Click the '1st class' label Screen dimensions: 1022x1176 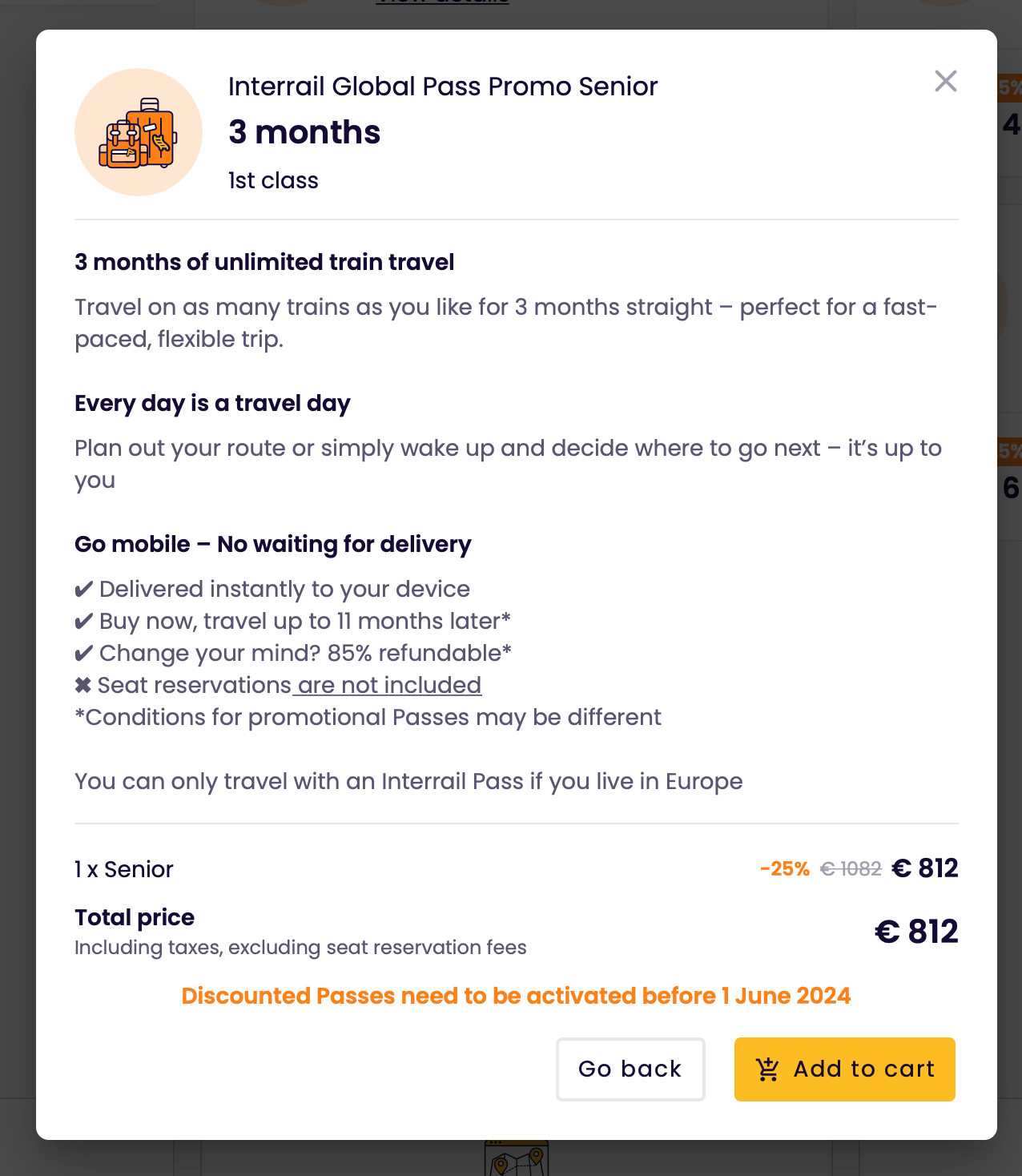273,181
